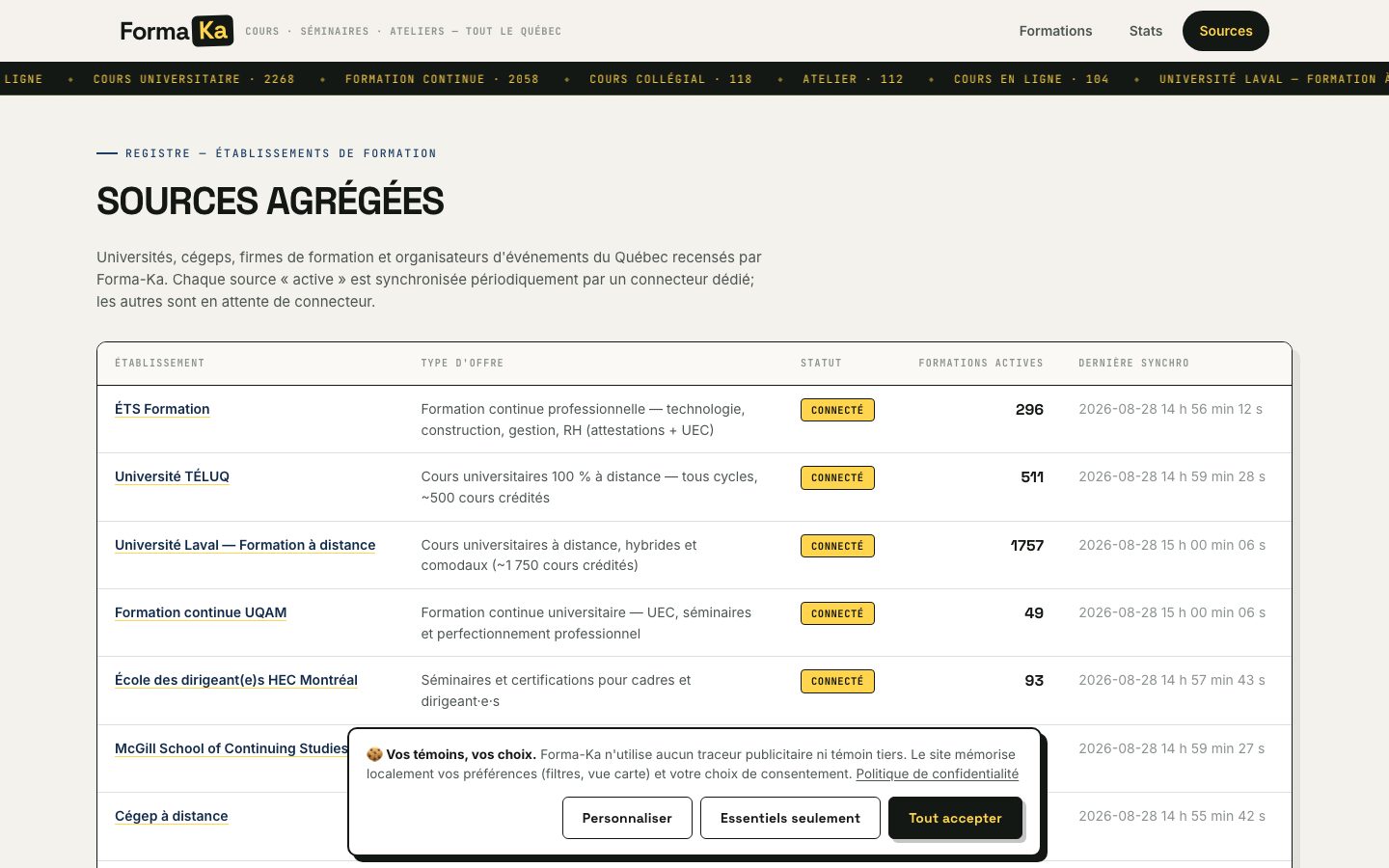Click the ÉTS Formation sync timestamp
1389x868 pixels.
(1170, 409)
